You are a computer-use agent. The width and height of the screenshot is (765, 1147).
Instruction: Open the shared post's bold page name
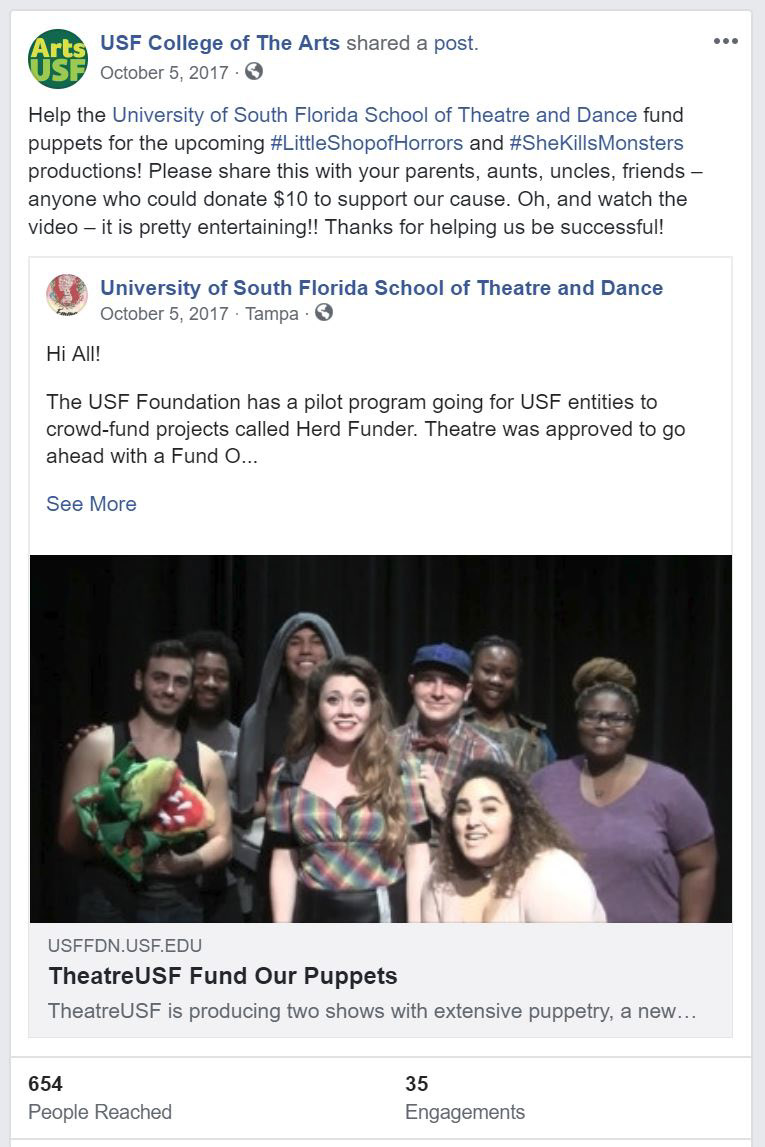tap(381, 288)
